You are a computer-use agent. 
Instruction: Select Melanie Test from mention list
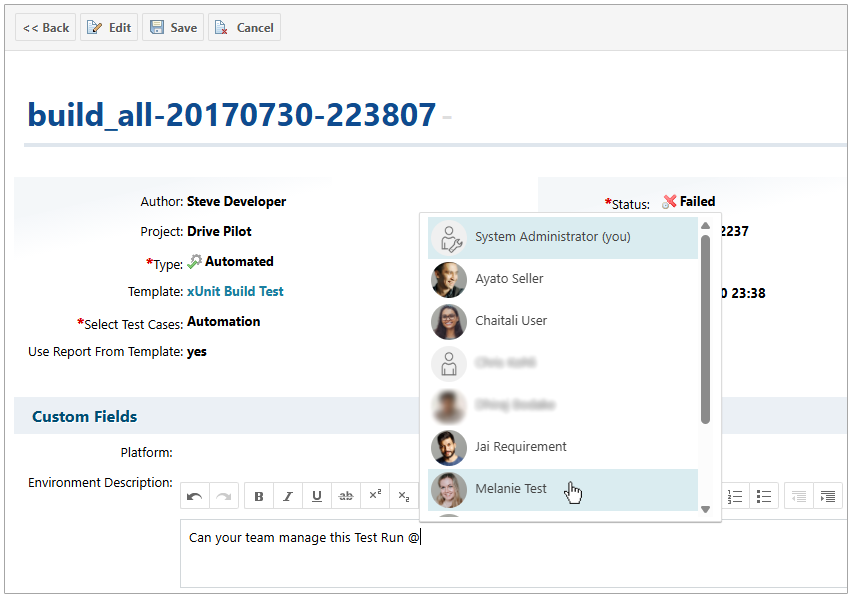point(511,489)
